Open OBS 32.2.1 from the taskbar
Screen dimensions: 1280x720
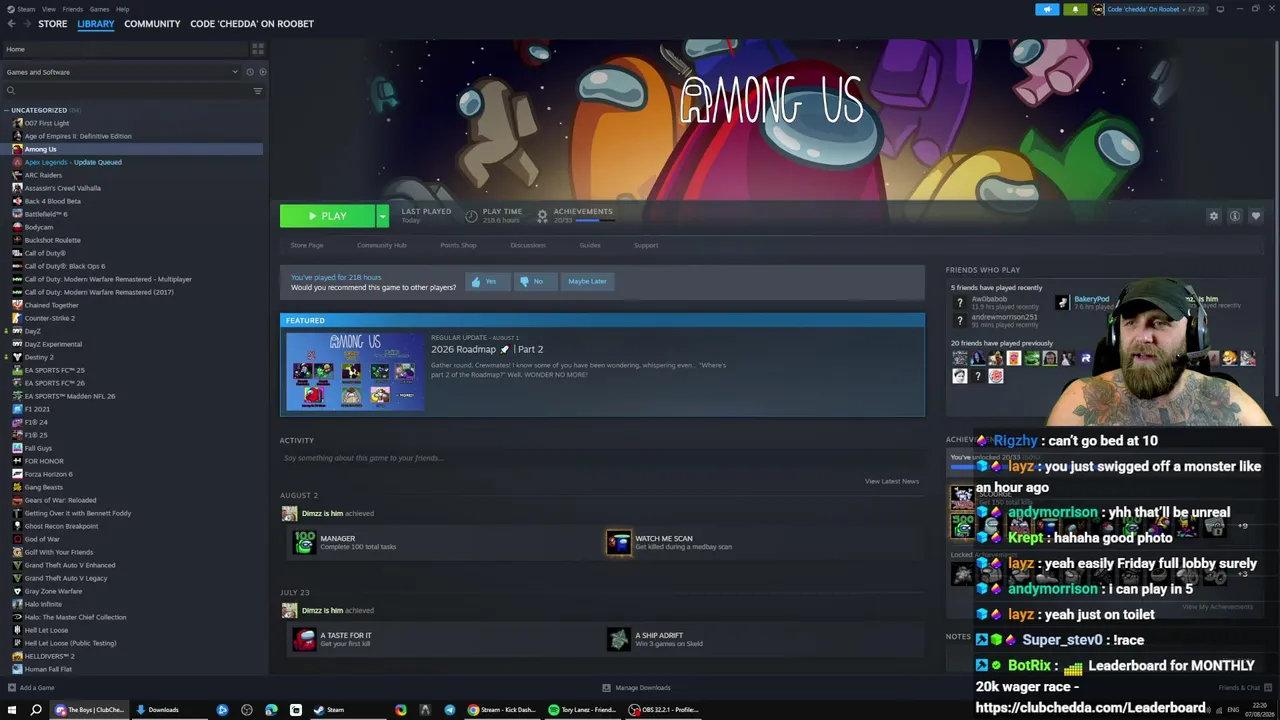[x=664, y=710]
